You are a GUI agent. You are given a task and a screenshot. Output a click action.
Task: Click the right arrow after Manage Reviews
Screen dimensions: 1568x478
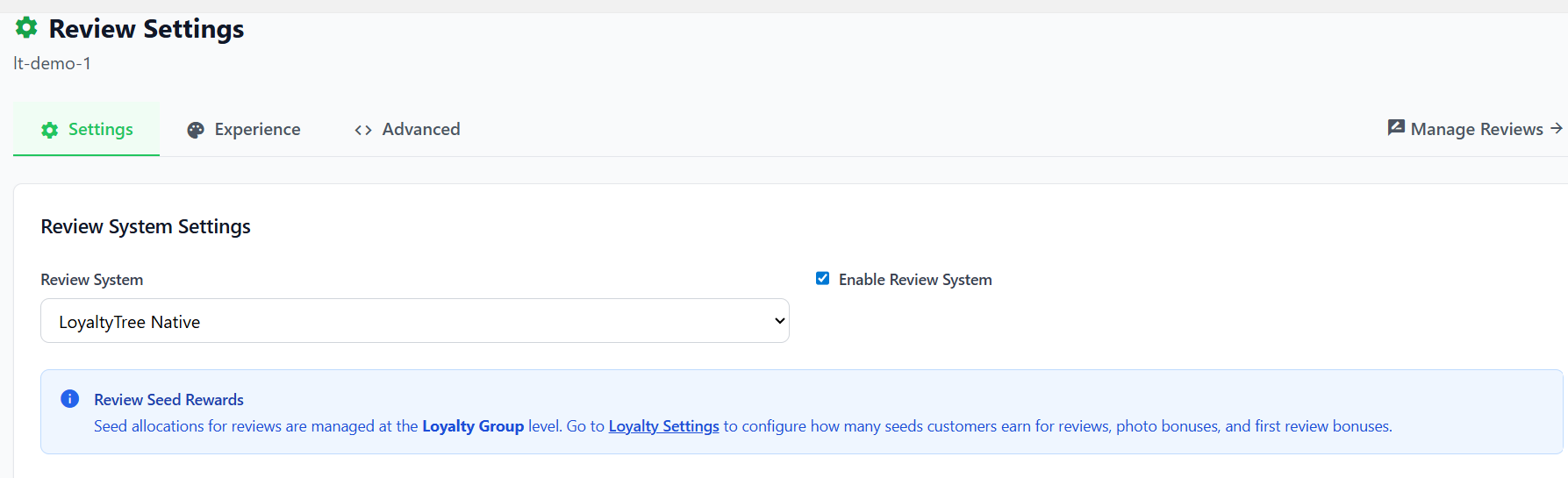point(1557,128)
